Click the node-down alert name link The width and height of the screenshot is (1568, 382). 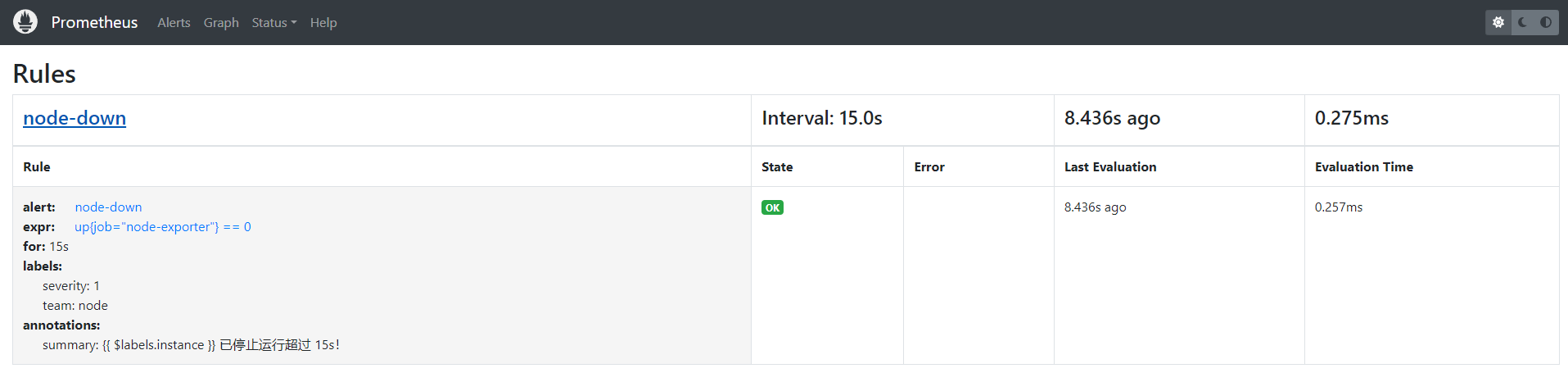tap(108, 207)
